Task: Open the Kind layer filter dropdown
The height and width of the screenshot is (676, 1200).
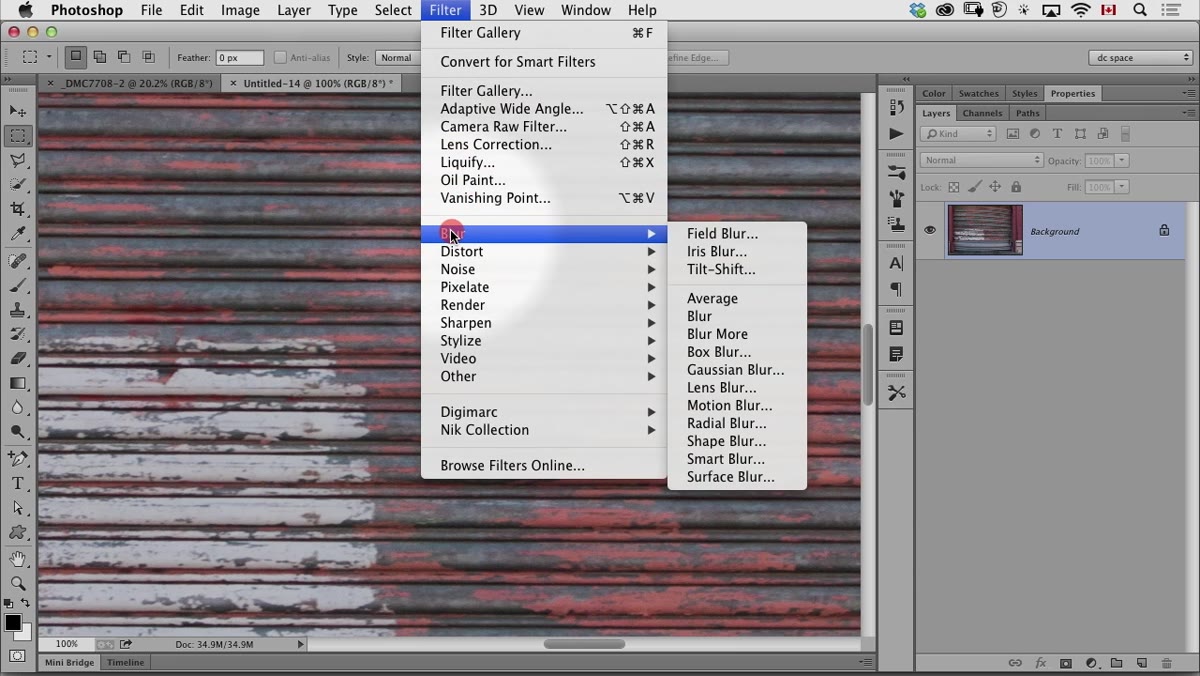Action: (959, 134)
